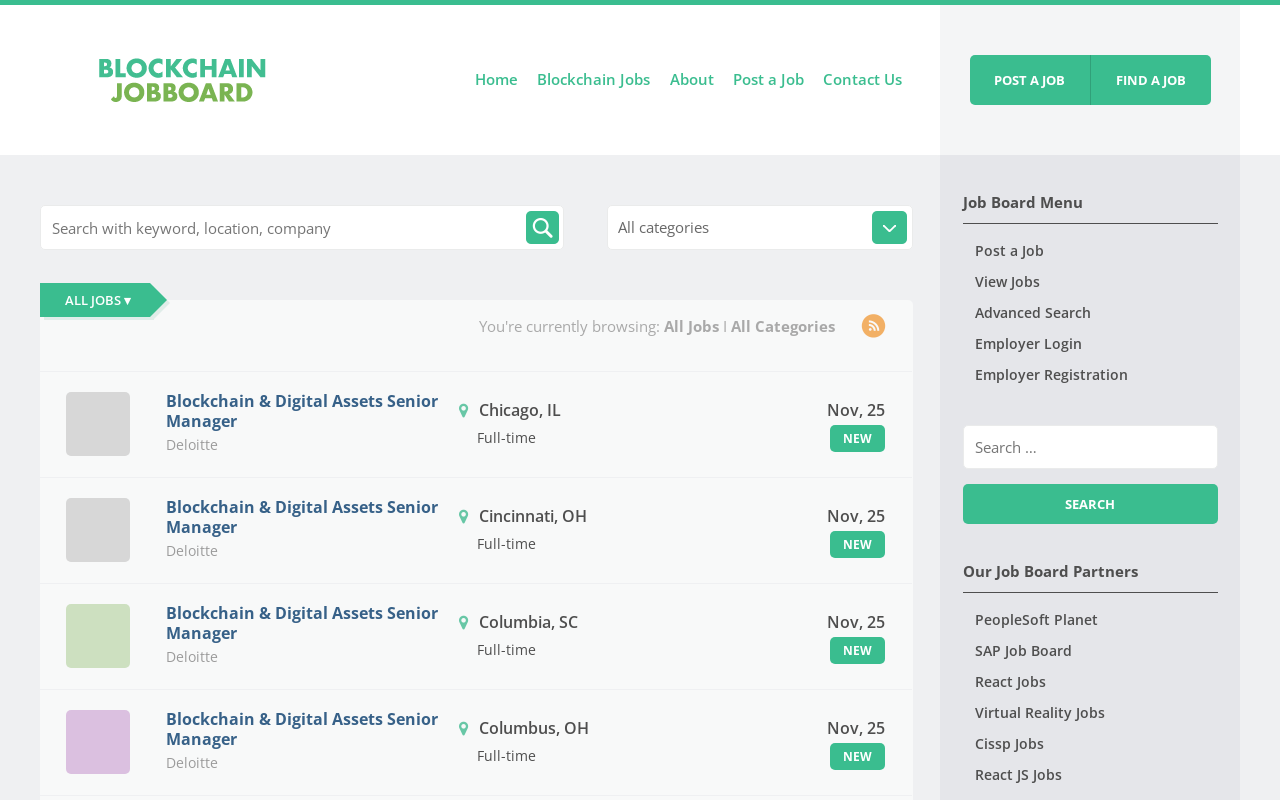1280x800 pixels.
Task: Open Virtual Reality Jobs partner link
Action: pyautogui.click(x=1040, y=713)
